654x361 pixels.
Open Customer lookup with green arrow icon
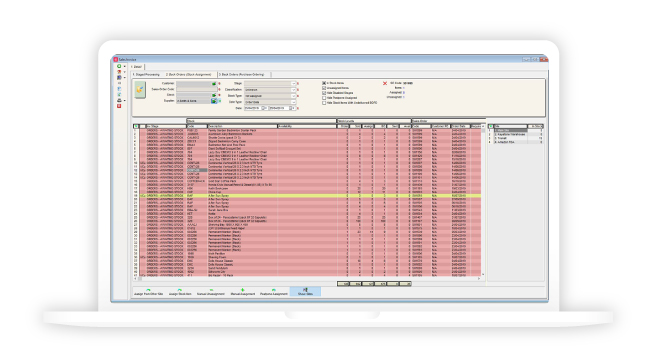pos(214,84)
